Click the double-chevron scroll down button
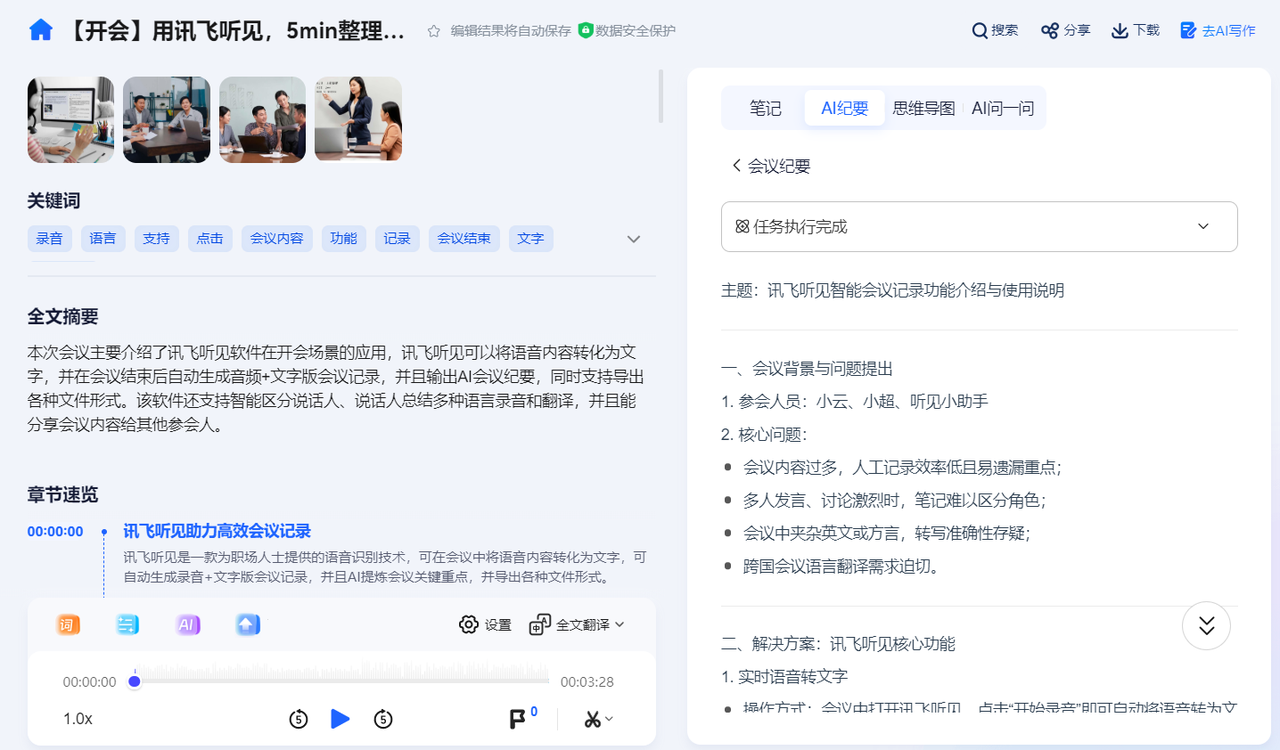Image resolution: width=1280 pixels, height=750 pixels. 1206,625
